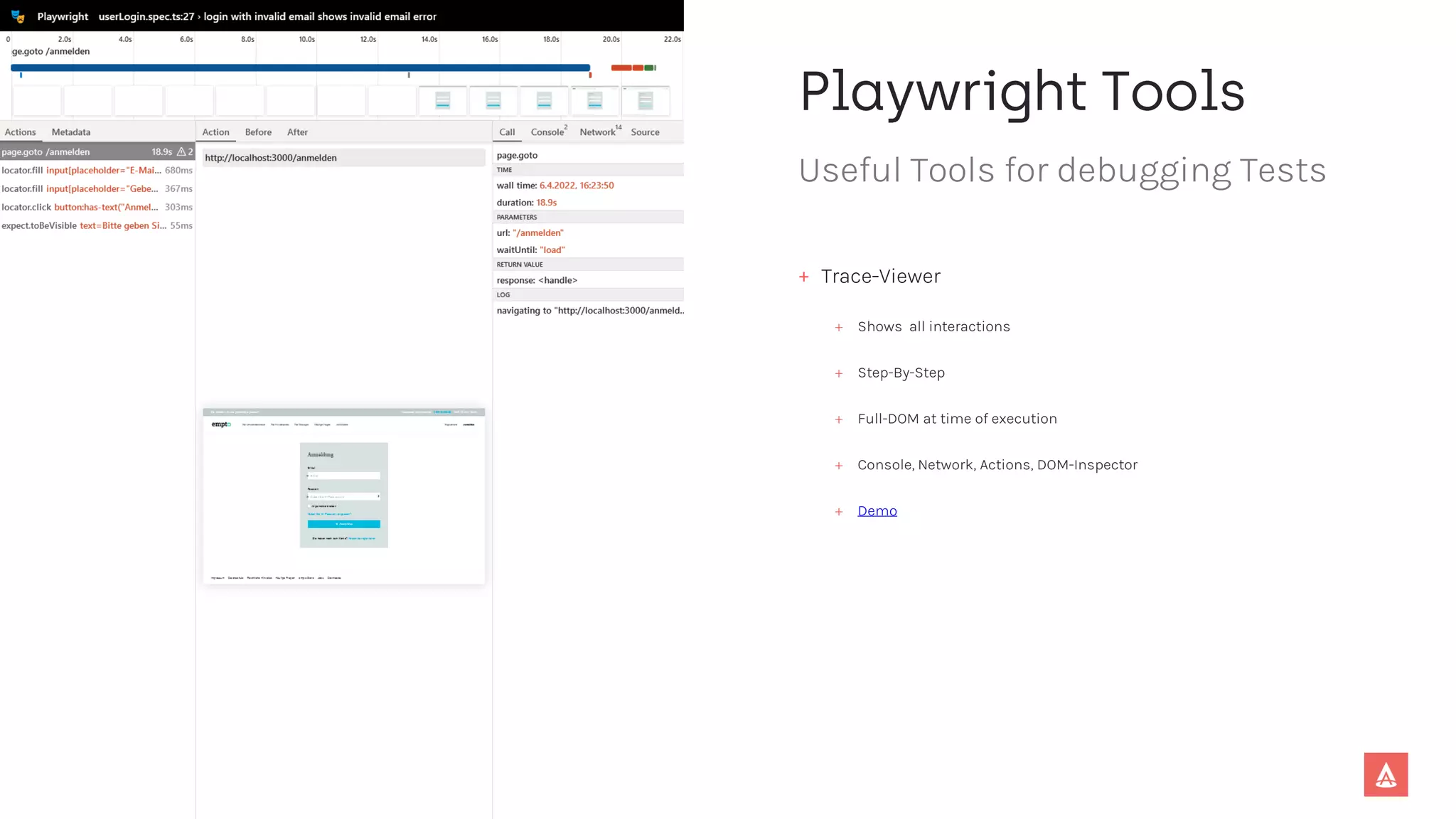Open the Network tab

pyautogui.click(x=599, y=132)
